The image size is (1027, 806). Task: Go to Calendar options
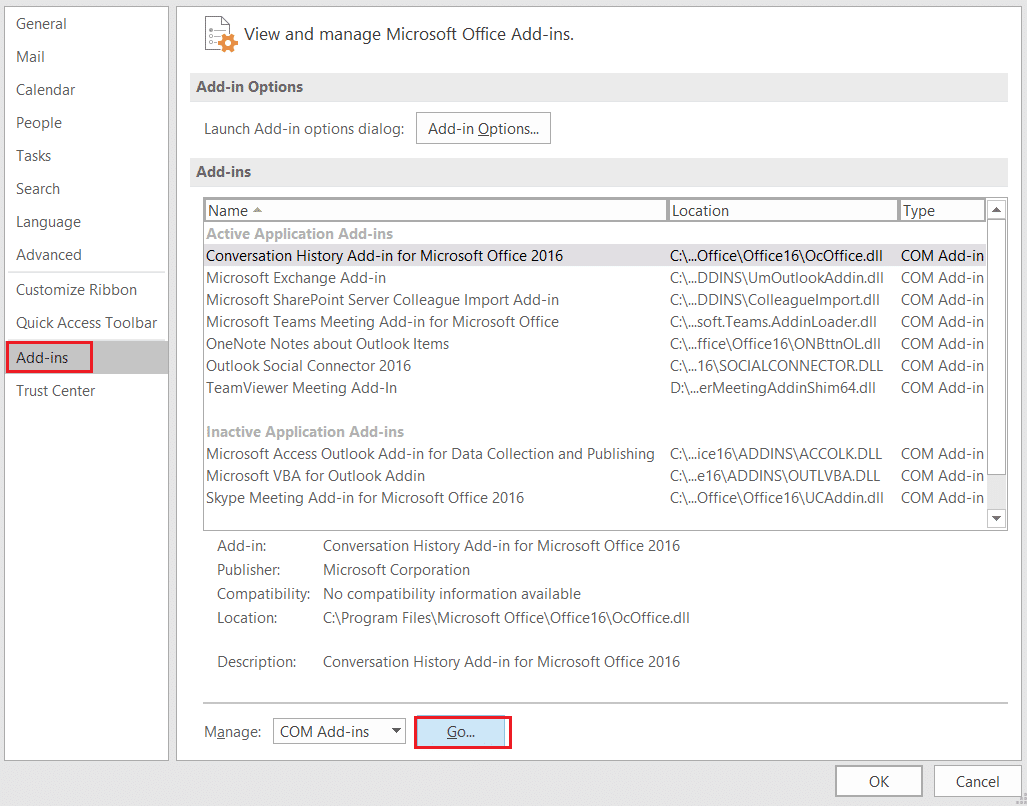(45, 89)
